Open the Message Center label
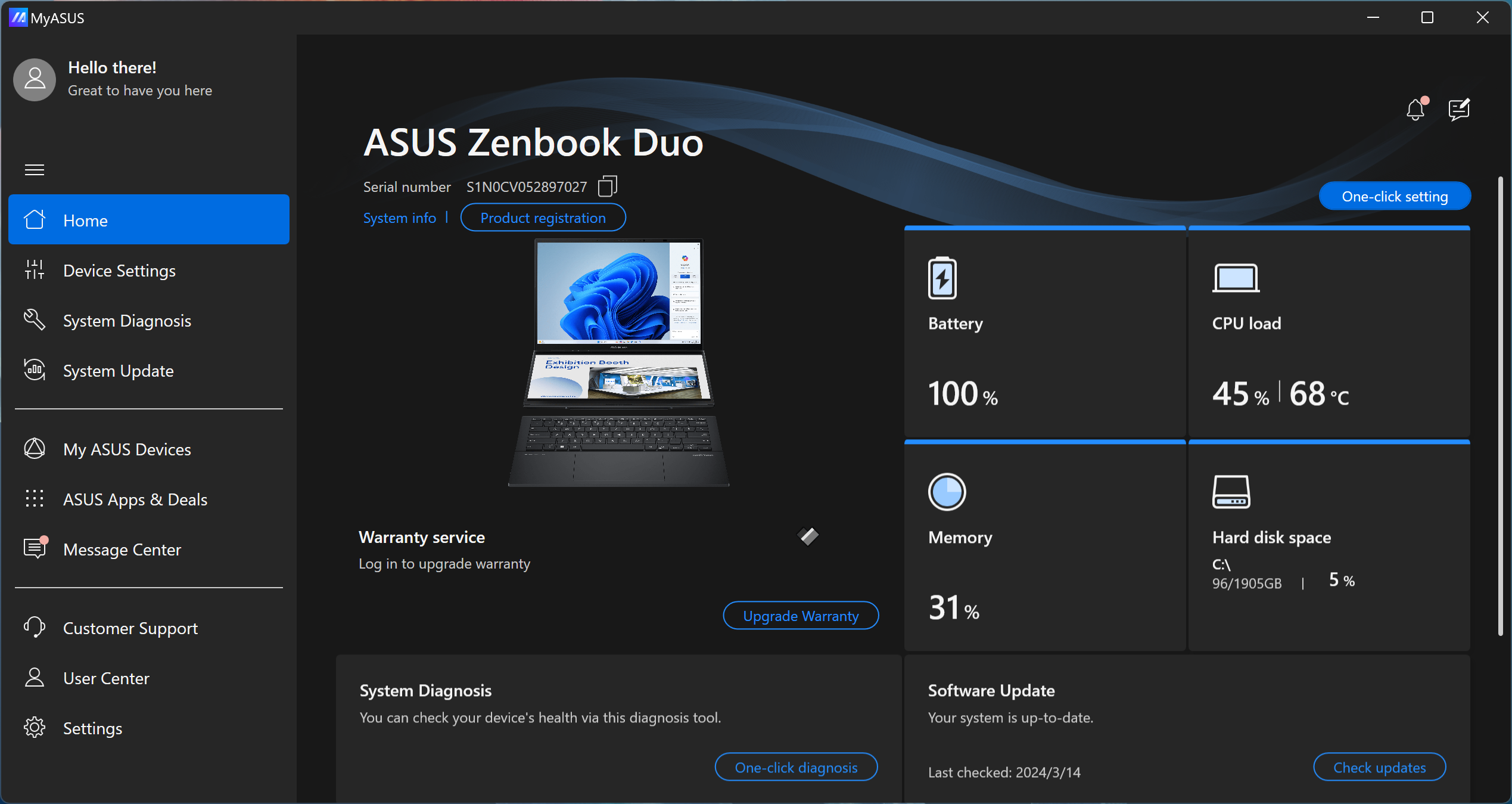Screen dimensions: 1512x804 click(122, 549)
